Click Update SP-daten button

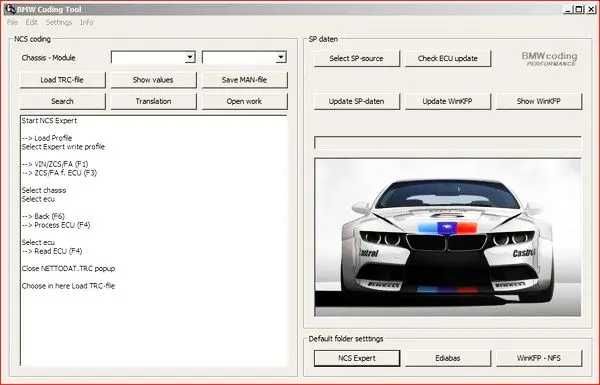pyautogui.click(x=356, y=101)
